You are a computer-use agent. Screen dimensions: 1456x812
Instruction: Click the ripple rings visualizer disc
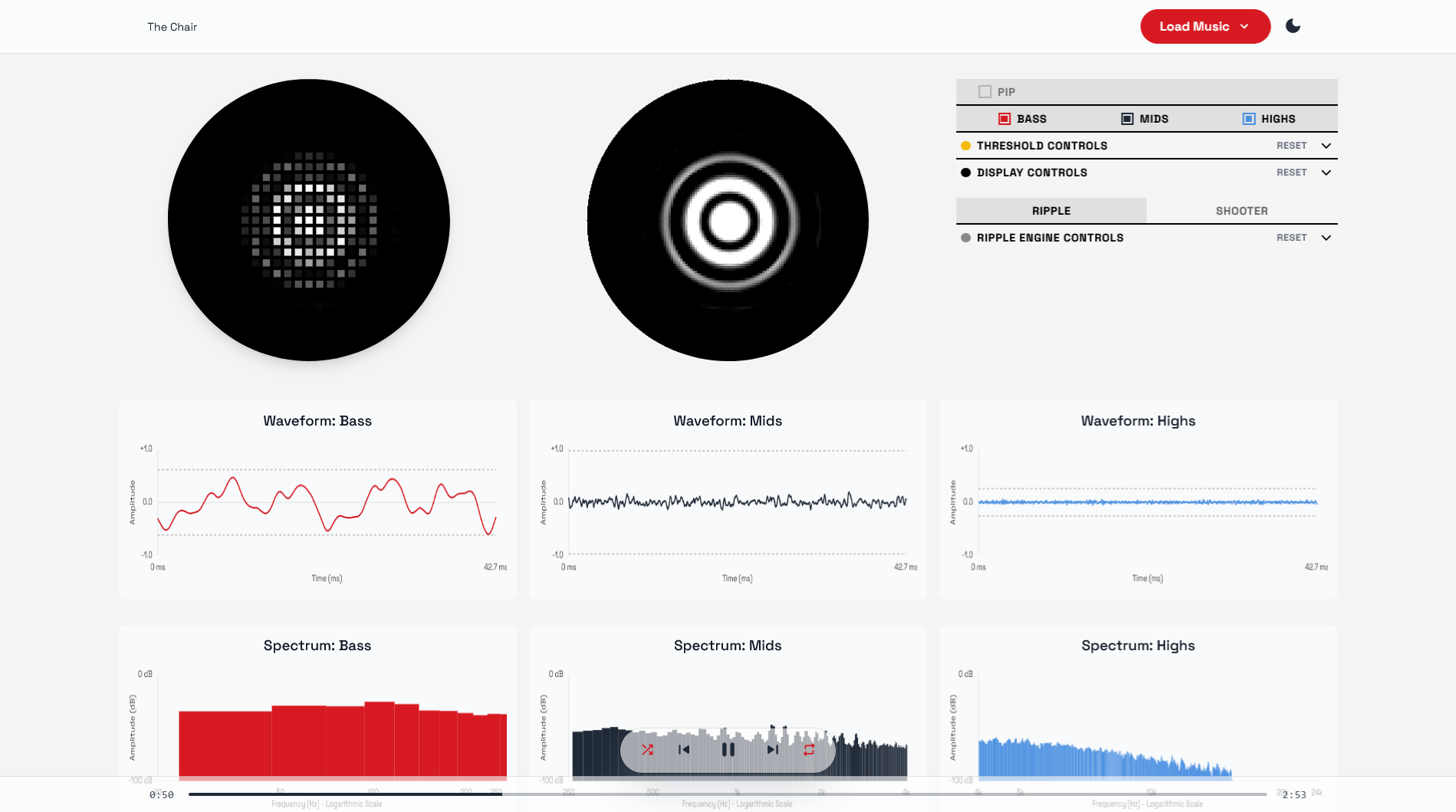point(728,221)
